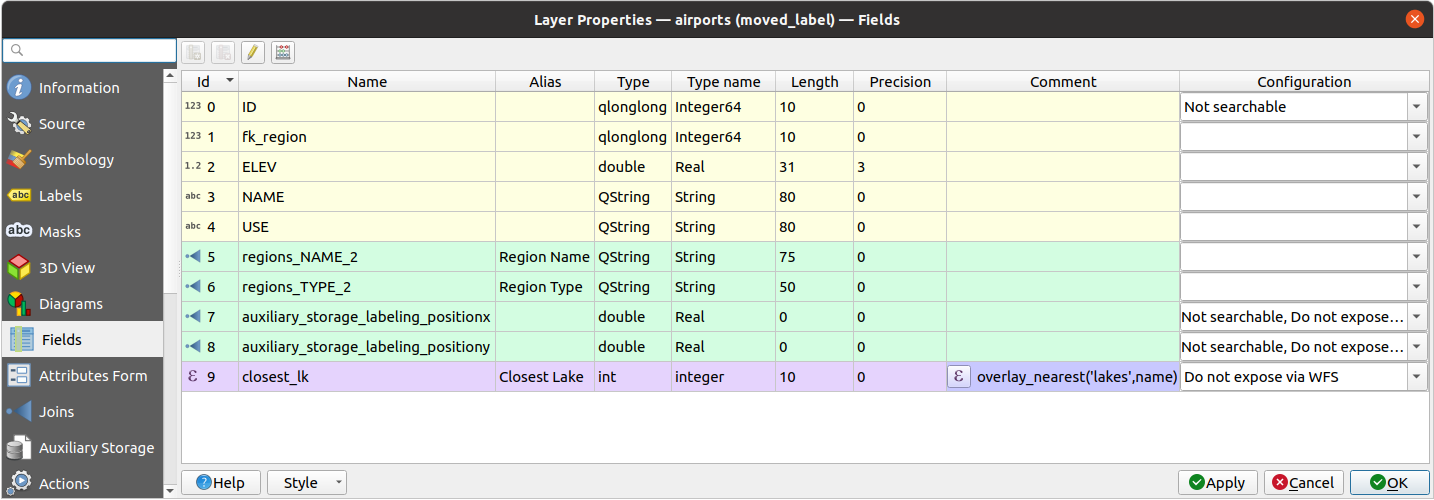Image resolution: width=1434 pixels, height=500 pixels.
Task: Open the closest_lk Configuration dropdown
Action: coord(1417,377)
